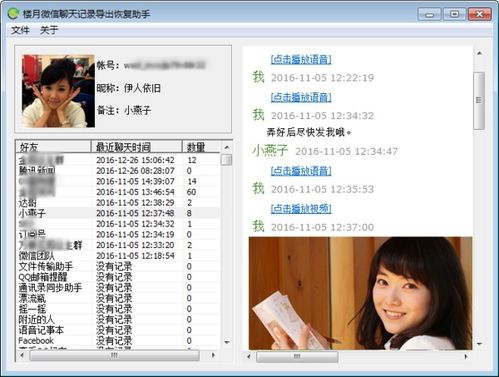Open the photo in the chat
This screenshot has width=499, height=377.
pos(360,293)
